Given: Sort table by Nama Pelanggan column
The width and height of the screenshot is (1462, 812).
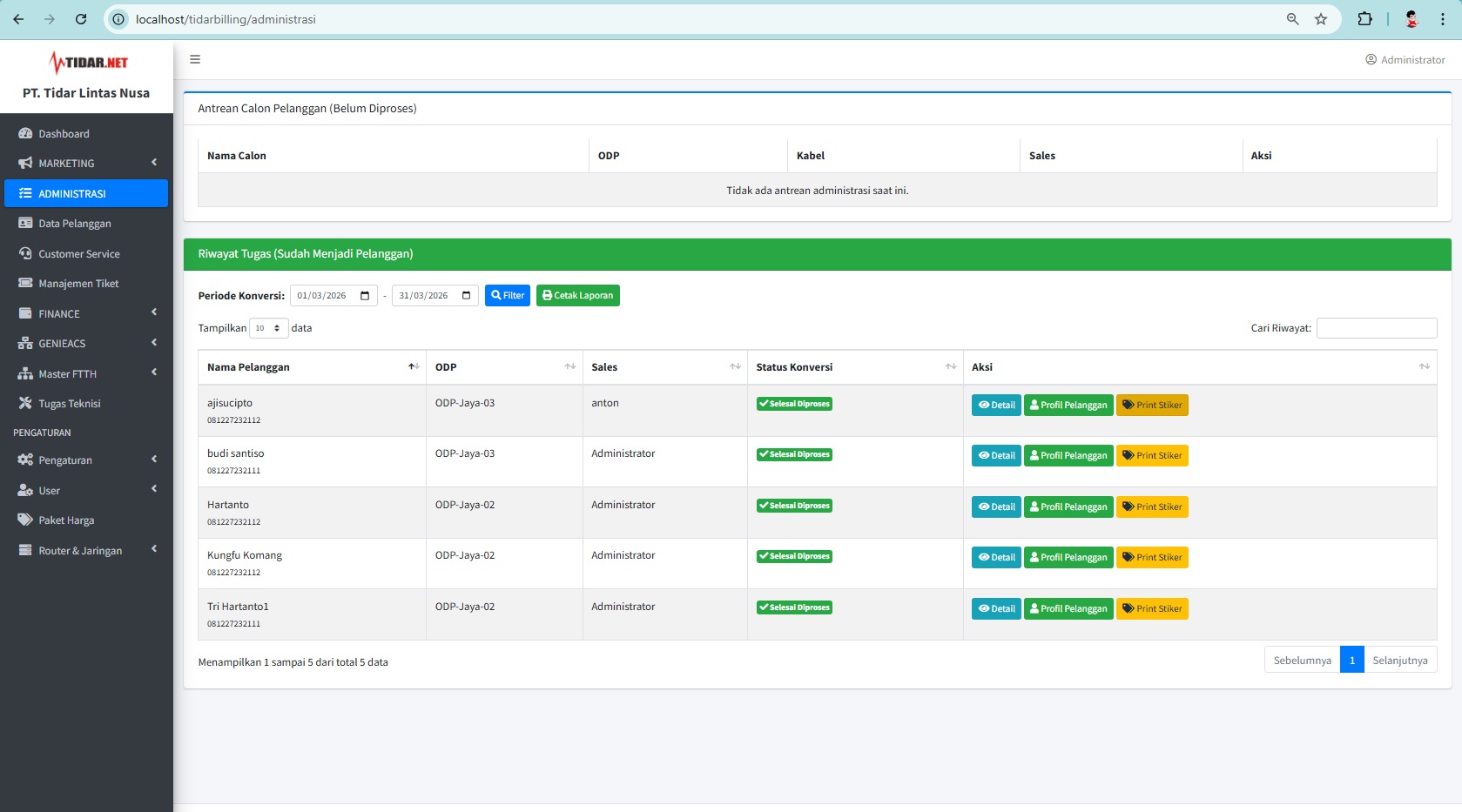Looking at the screenshot, I should pyautogui.click(x=312, y=367).
